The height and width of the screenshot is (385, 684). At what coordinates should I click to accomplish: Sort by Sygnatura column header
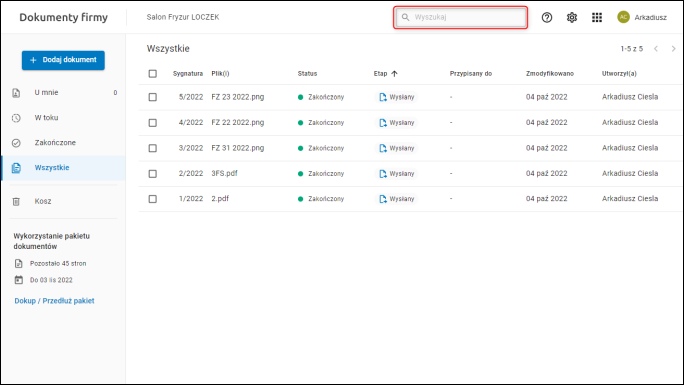[188, 74]
